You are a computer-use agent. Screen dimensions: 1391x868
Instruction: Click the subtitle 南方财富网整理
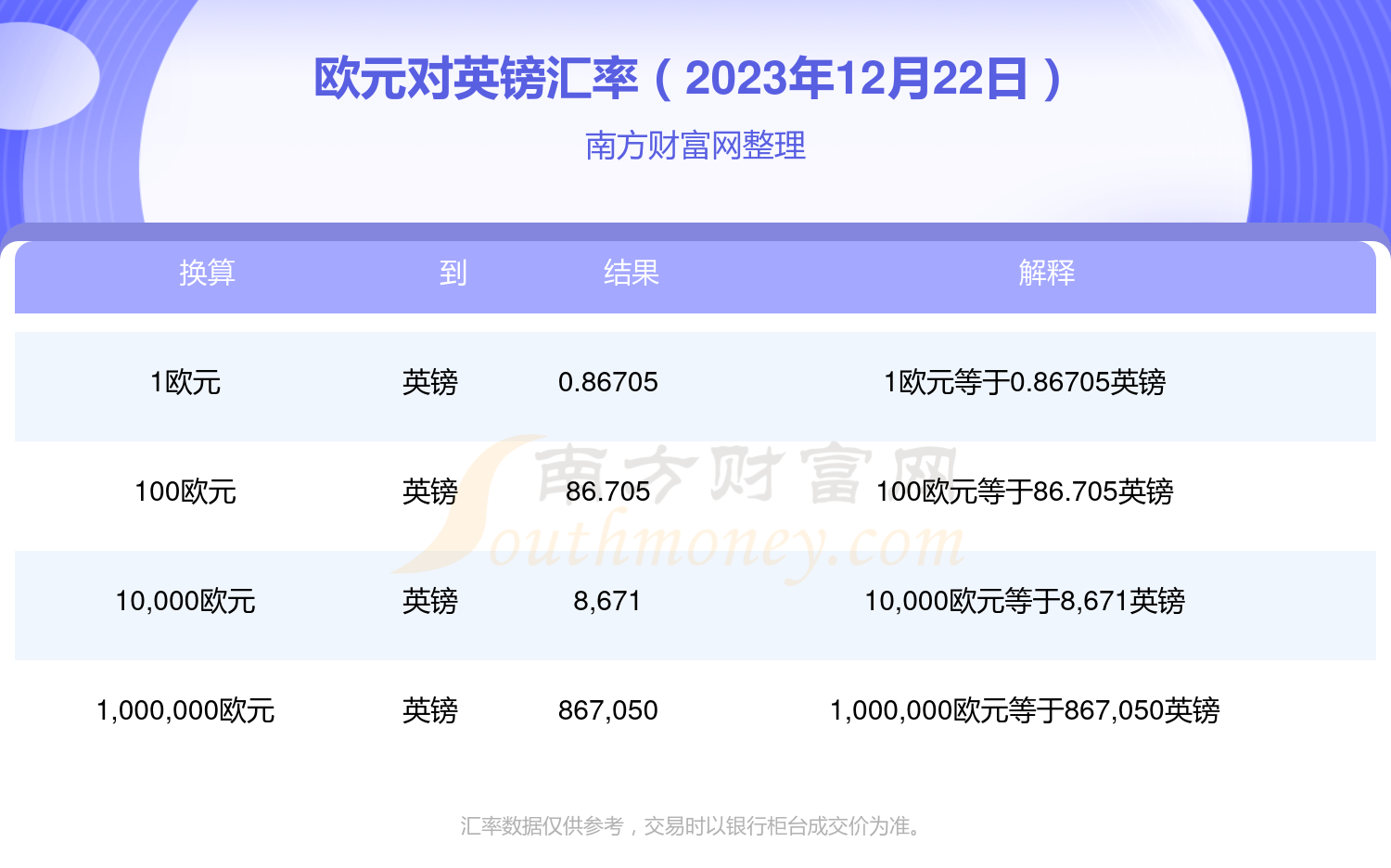coord(695,146)
